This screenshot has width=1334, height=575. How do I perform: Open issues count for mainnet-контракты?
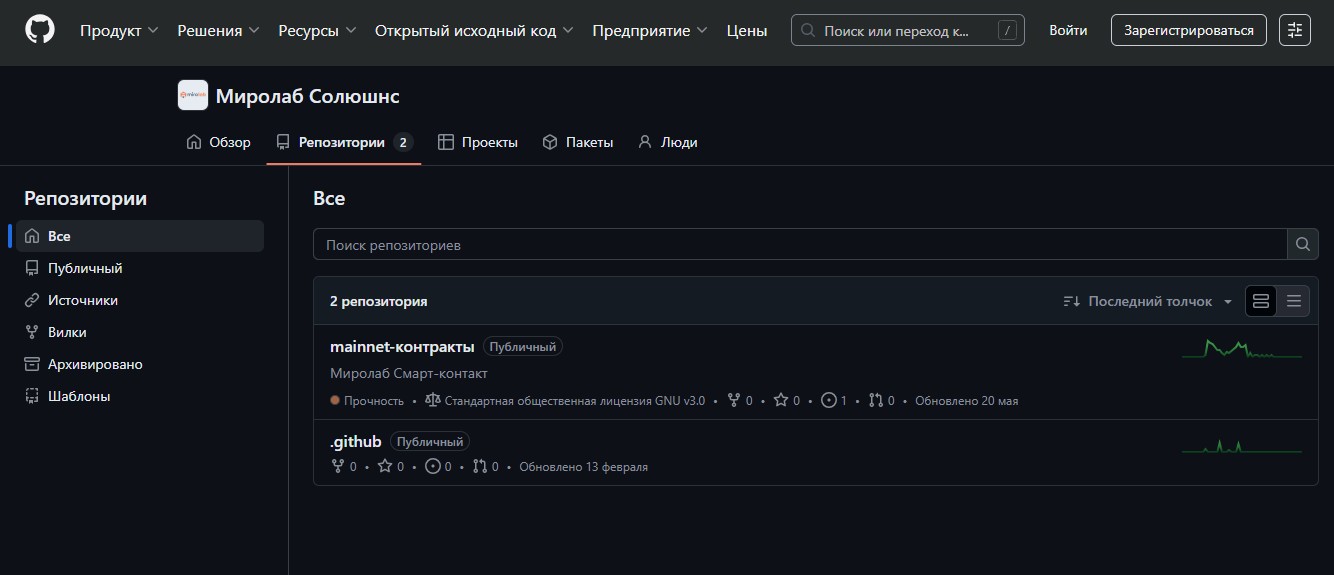coord(834,400)
